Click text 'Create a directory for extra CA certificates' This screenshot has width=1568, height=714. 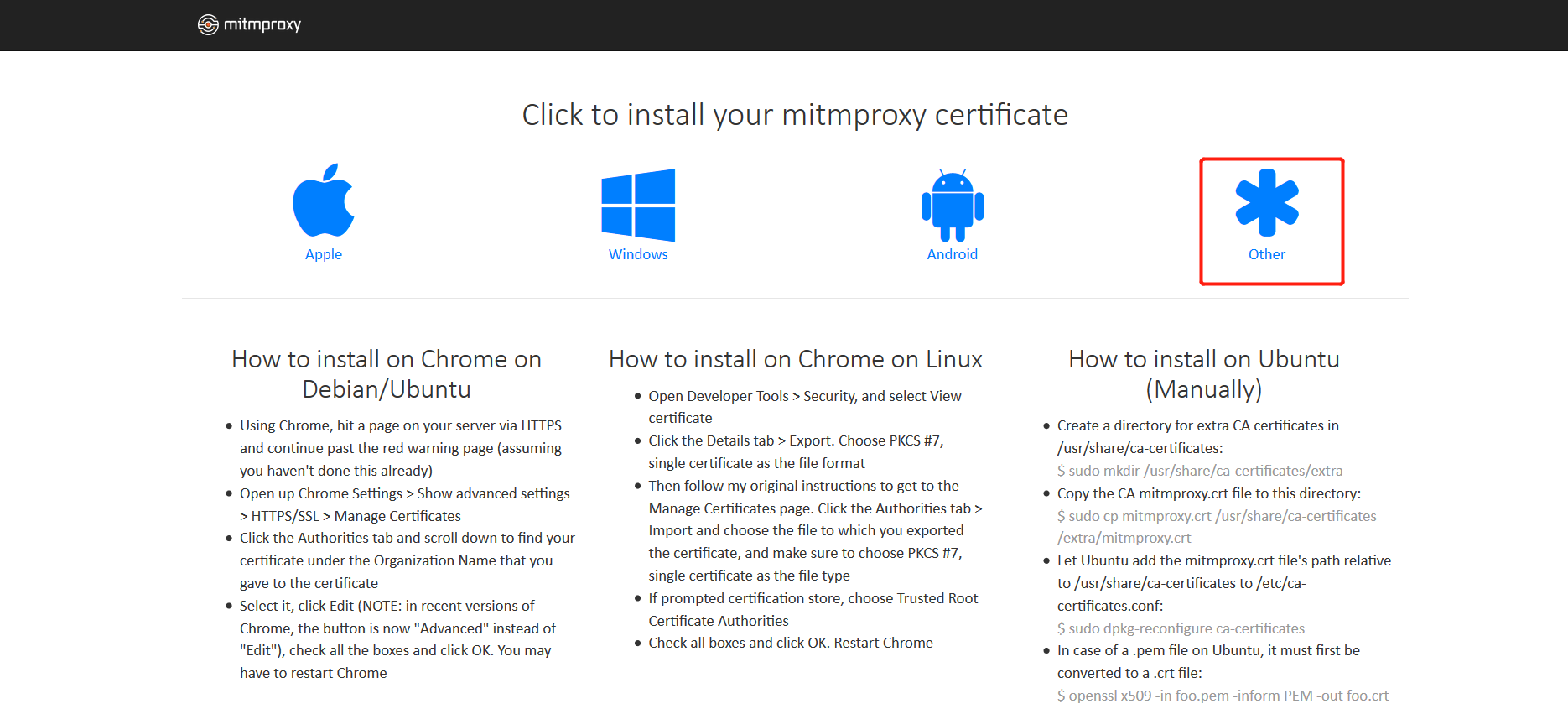tap(1191, 425)
